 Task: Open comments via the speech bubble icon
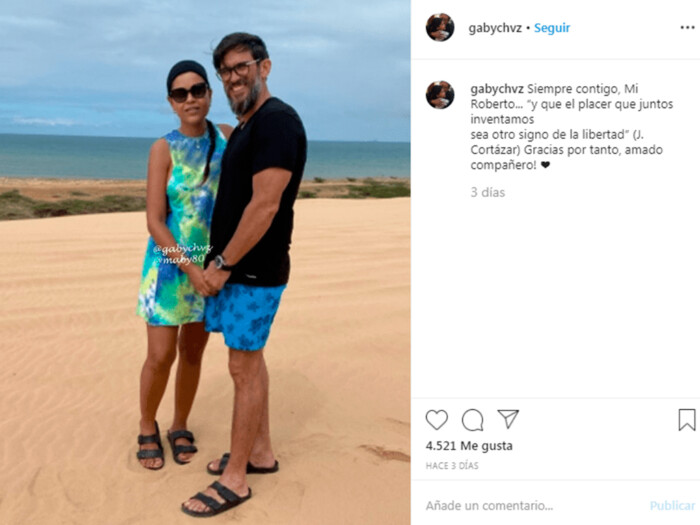point(472,420)
